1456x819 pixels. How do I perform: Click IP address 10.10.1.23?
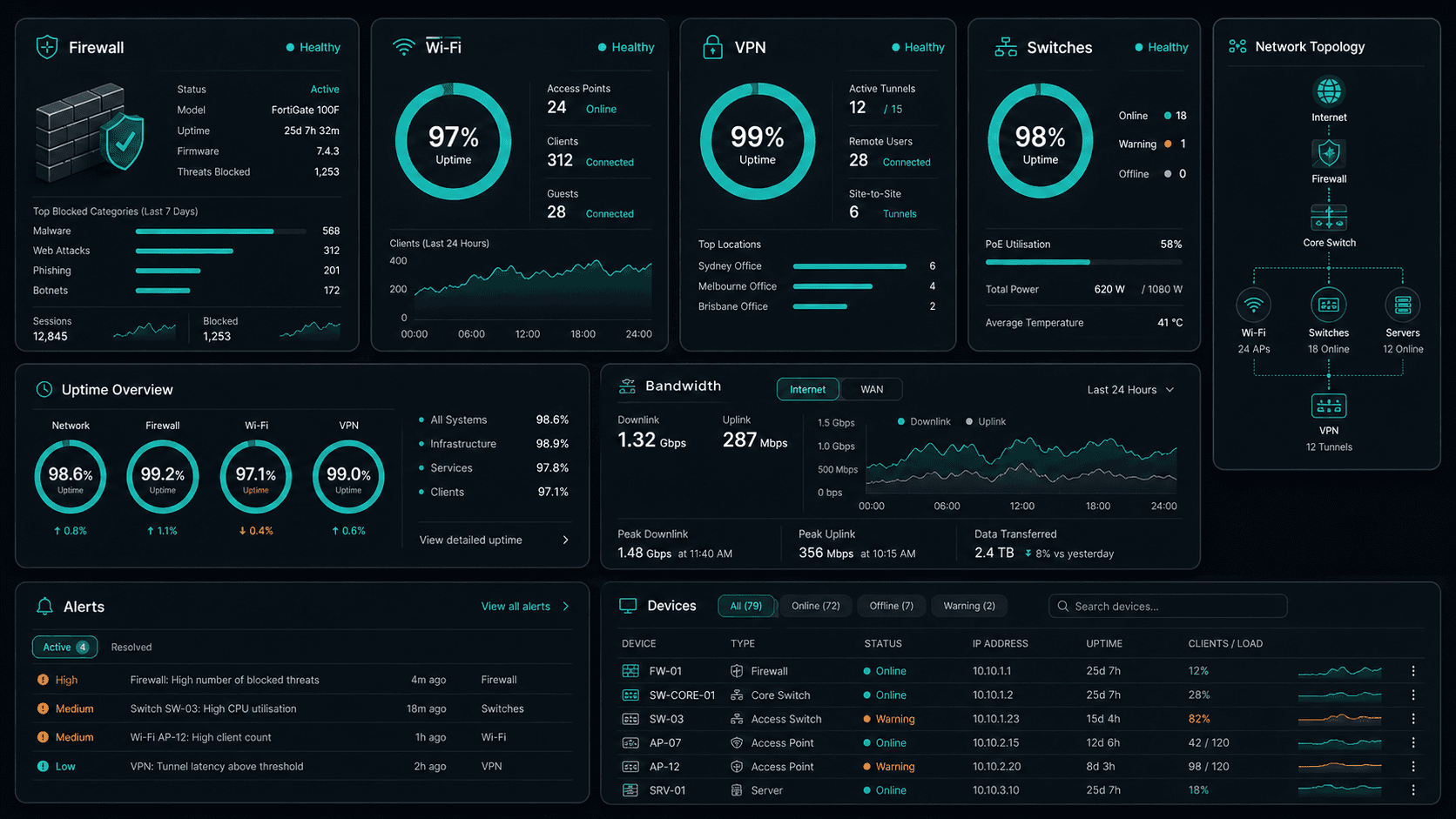994,719
